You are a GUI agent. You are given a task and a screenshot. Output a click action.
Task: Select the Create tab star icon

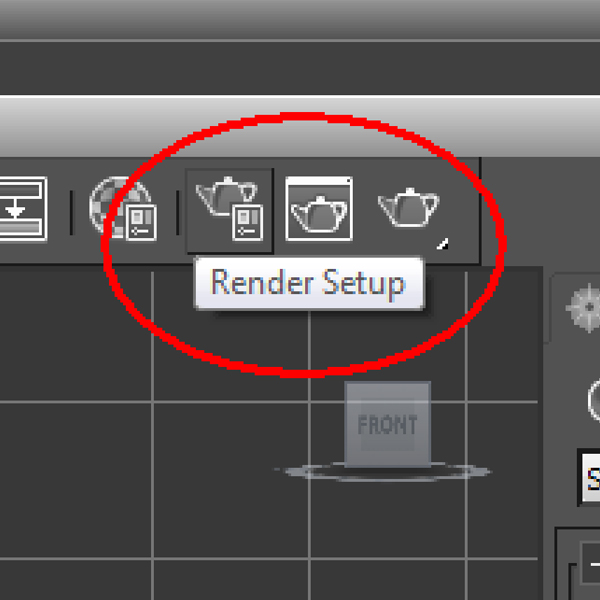coord(585,308)
